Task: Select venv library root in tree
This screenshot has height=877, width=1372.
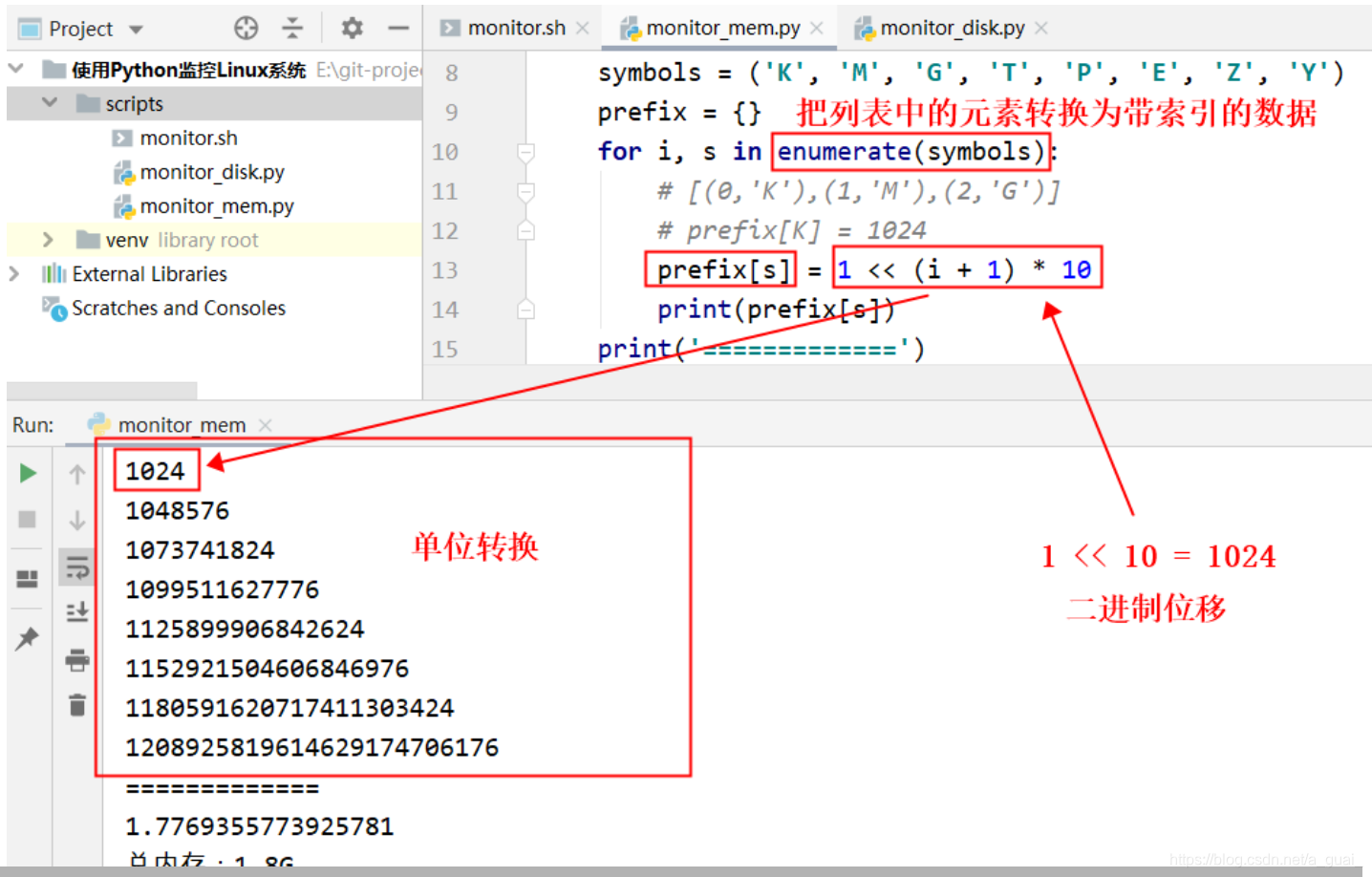Action: pos(214,240)
